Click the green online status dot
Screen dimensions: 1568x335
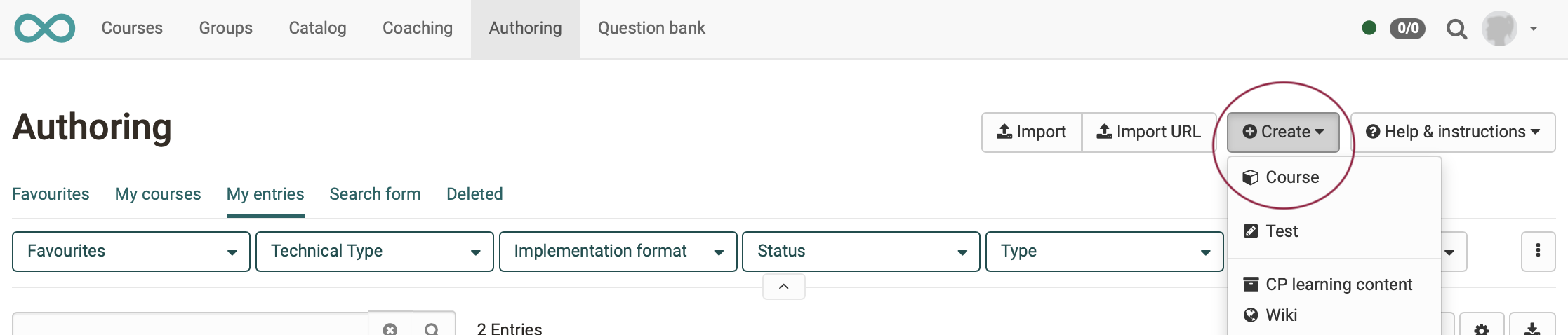coord(1369,28)
